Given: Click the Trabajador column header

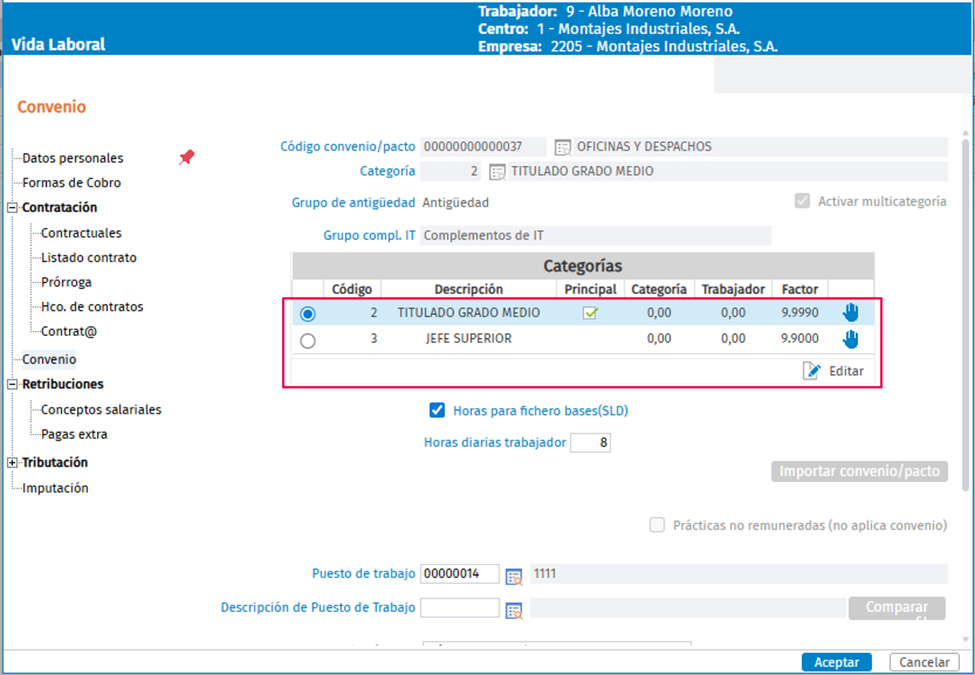Looking at the screenshot, I should click(x=733, y=289).
